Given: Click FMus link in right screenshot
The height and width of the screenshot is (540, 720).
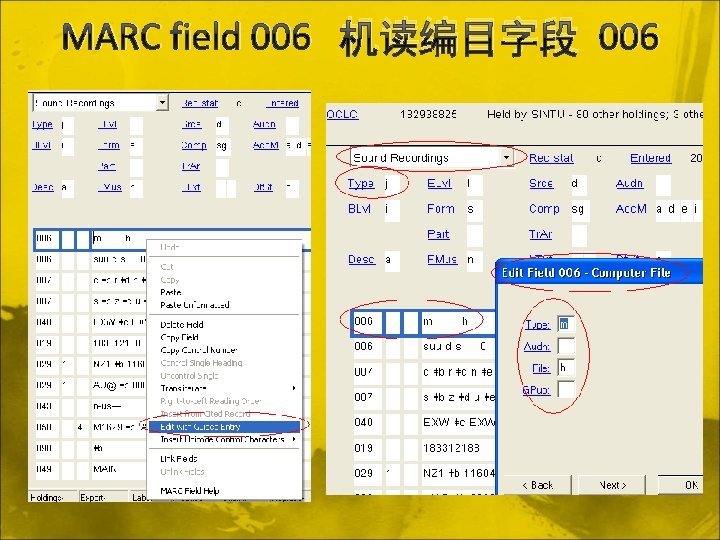Looking at the screenshot, I should point(442,259).
